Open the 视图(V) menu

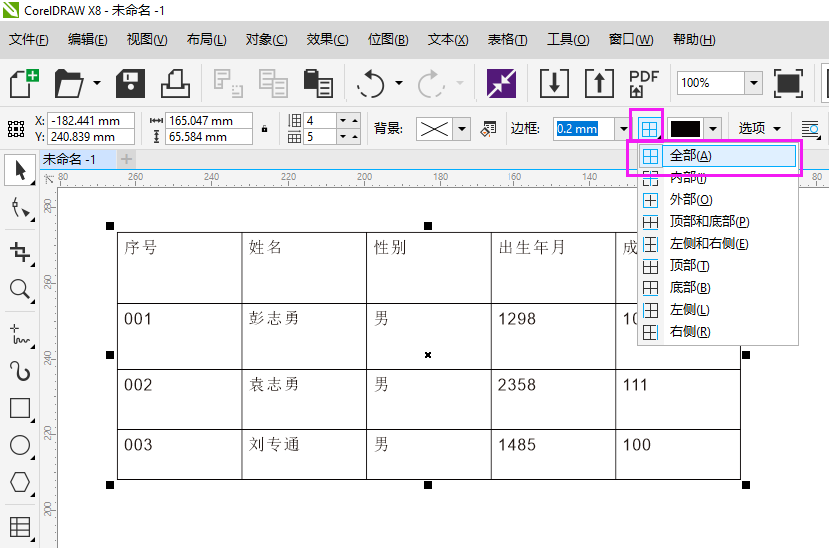[146, 40]
